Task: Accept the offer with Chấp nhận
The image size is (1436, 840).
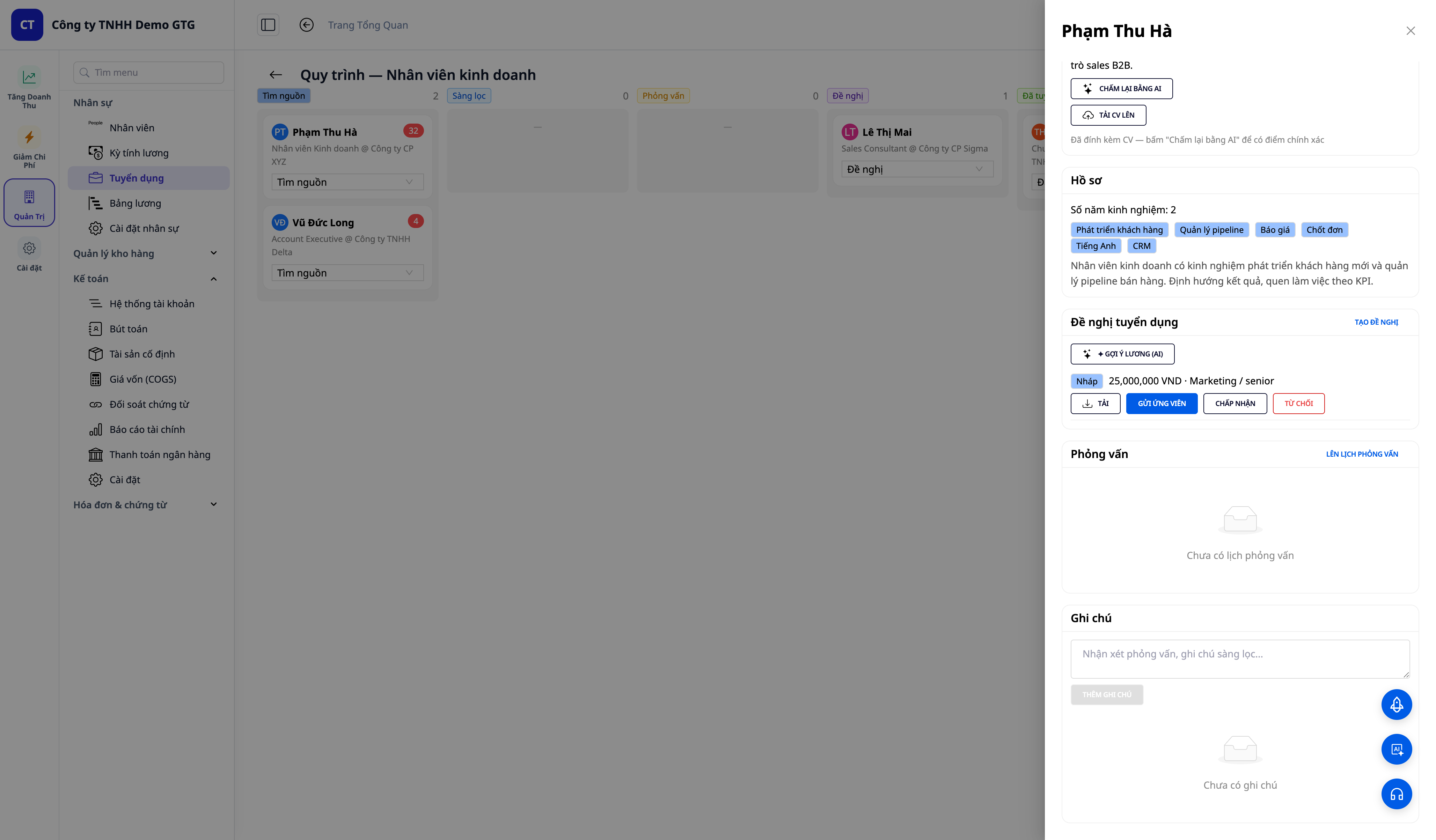Action: click(x=1235, y=404)
